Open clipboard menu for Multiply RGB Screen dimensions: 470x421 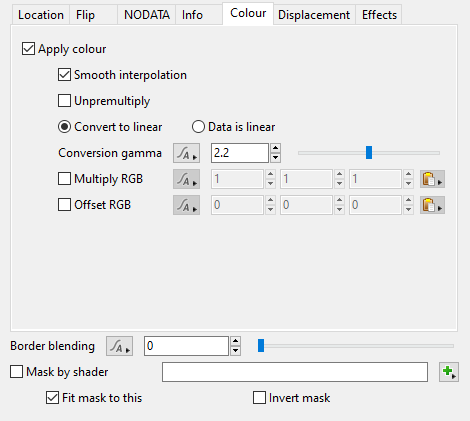(x=432, y=179)
